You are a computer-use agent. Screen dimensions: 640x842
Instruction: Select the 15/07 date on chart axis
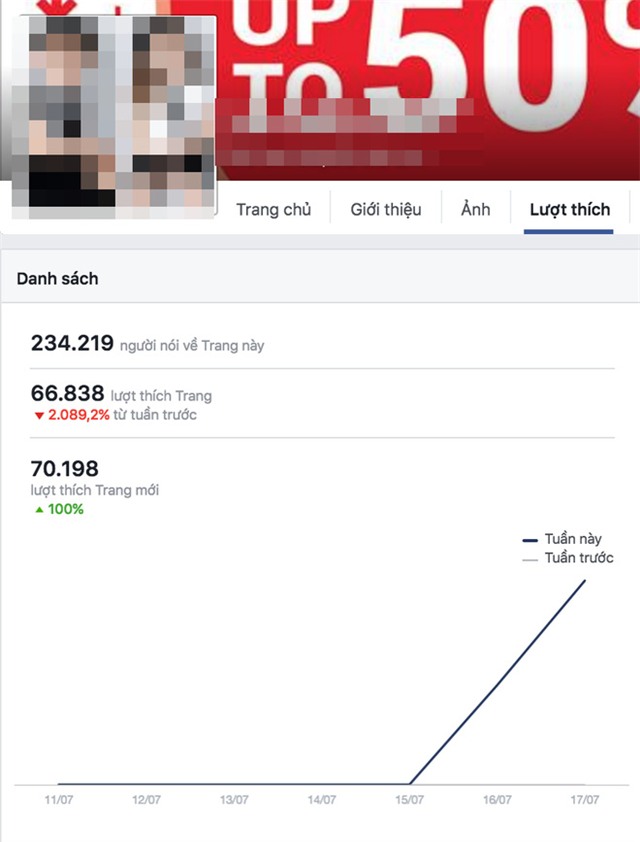409,800
